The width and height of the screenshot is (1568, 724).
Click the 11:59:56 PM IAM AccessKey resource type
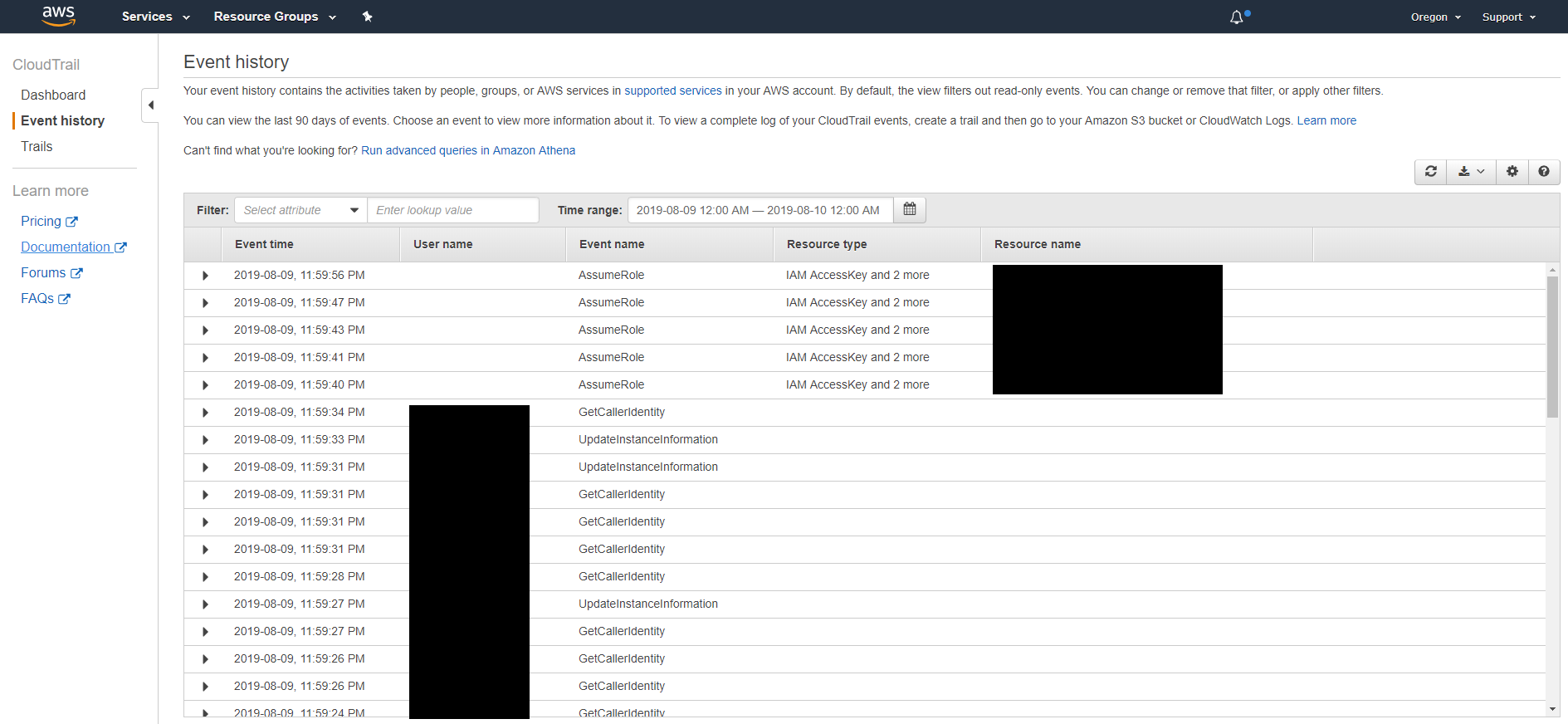(857, 275)
